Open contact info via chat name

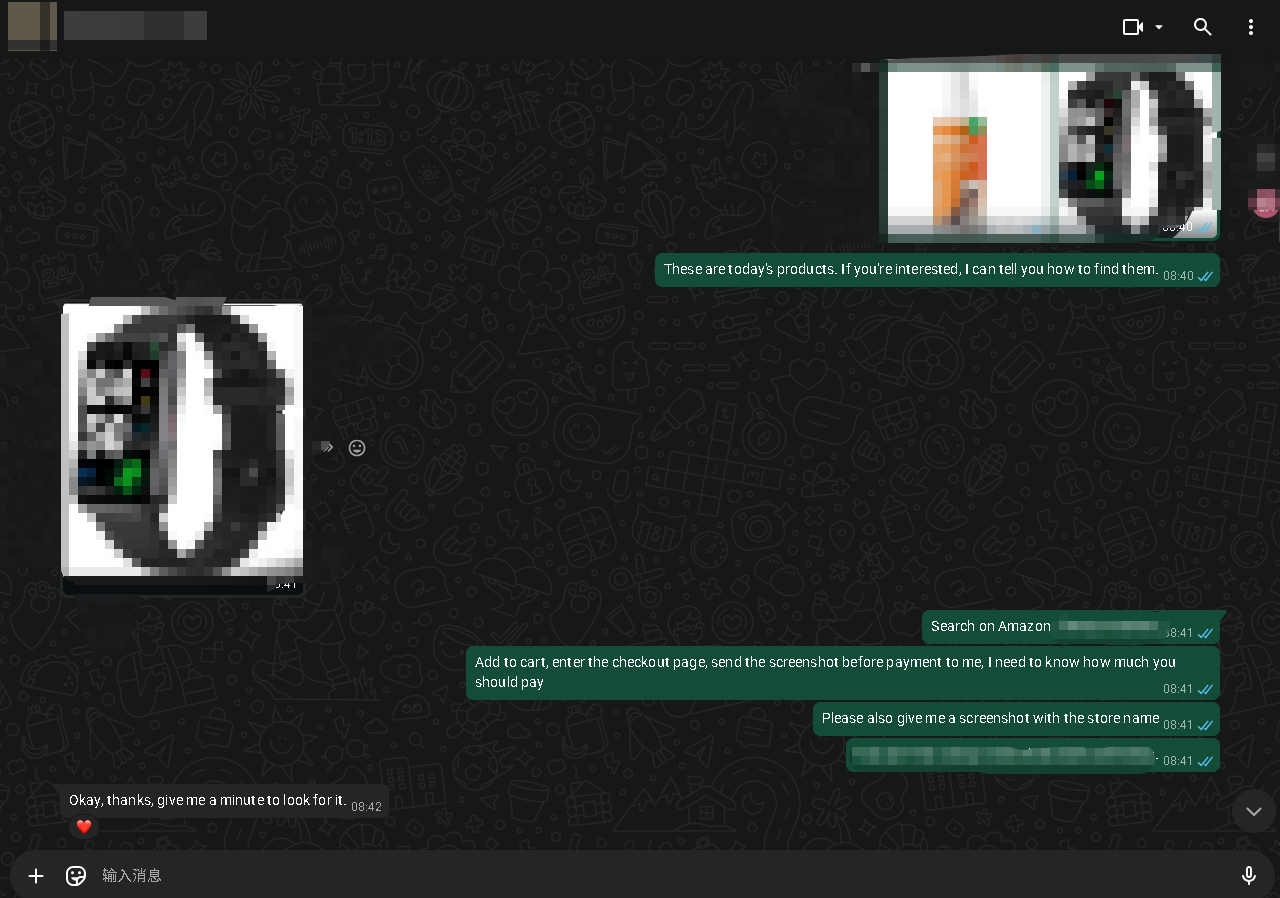(135, 26)
